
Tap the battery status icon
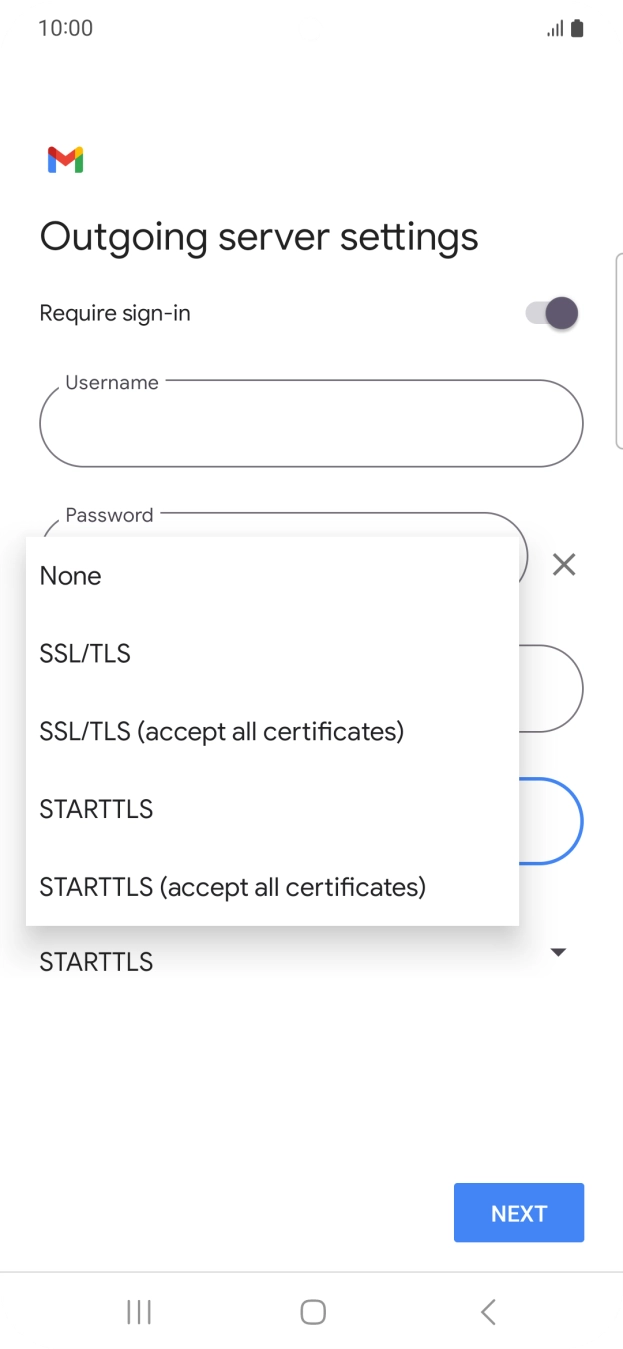pos(577,27)
